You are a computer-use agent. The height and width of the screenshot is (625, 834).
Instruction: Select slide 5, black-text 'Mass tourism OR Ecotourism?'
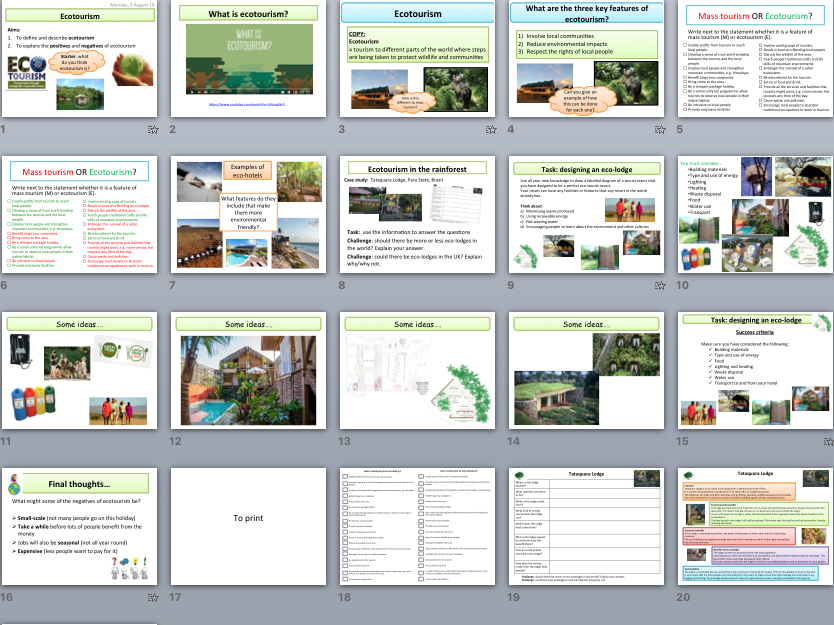tap(754, 60)
